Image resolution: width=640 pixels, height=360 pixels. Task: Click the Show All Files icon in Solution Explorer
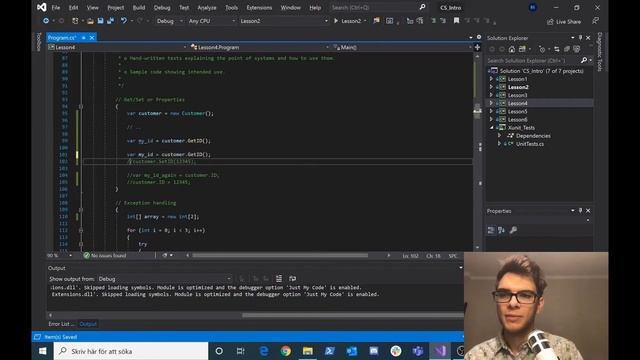[x=576, y=49]
